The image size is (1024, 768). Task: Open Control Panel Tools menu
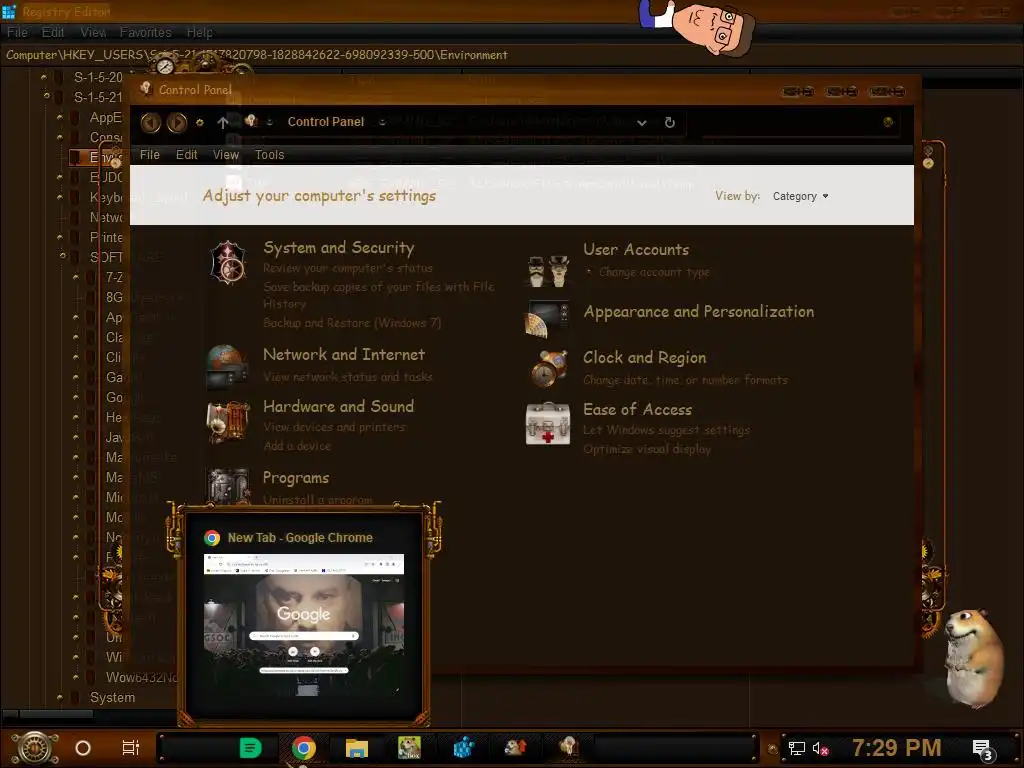click(x=270, y=155)
